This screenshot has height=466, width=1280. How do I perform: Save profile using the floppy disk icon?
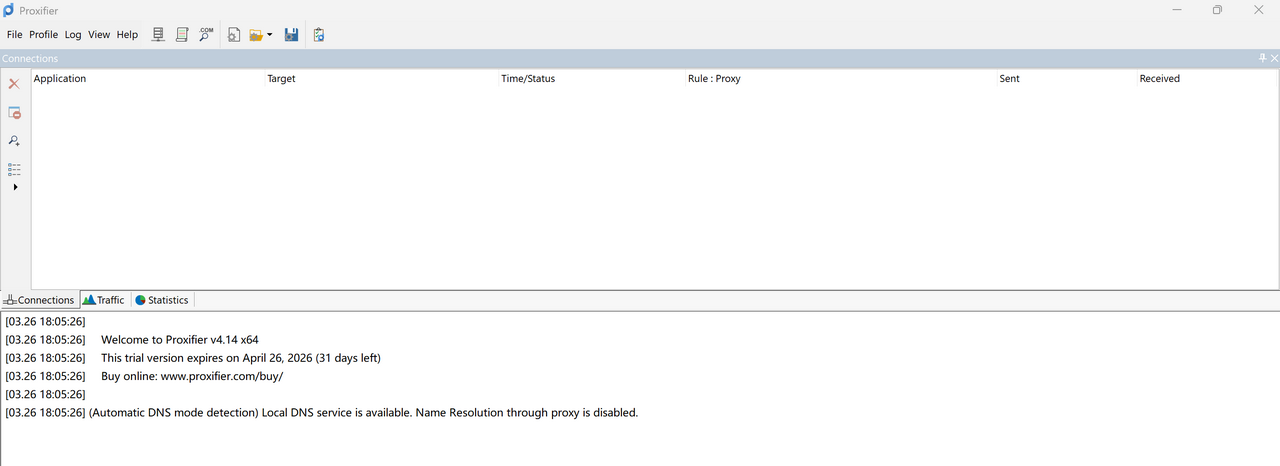tap(291, 35)
